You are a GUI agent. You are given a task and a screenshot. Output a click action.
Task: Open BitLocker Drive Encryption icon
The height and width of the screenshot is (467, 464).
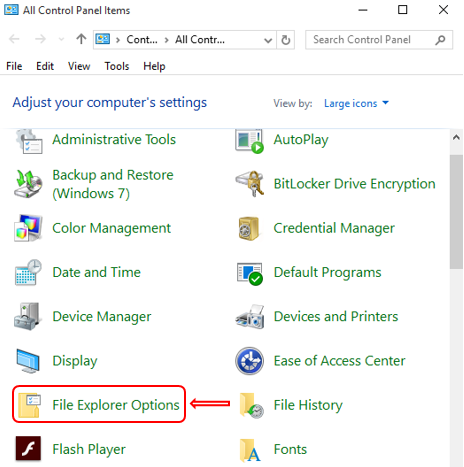(249, 184)
